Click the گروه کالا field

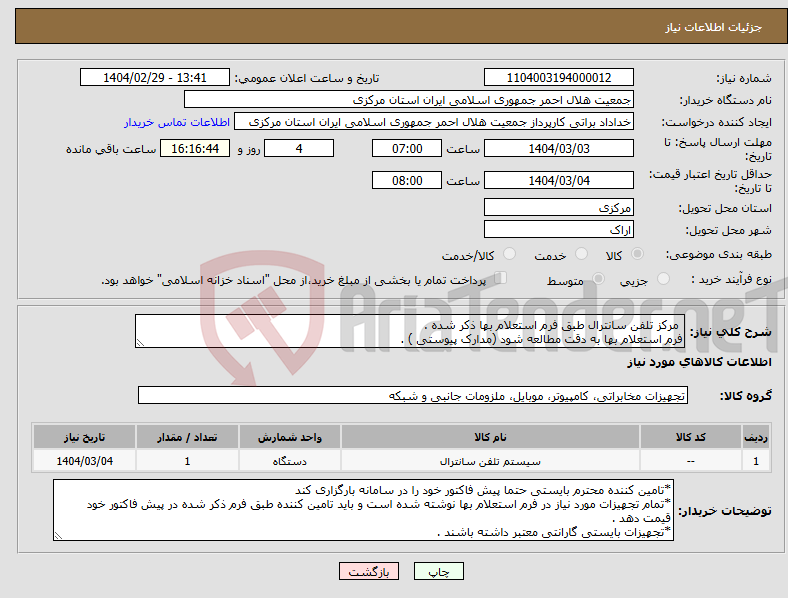pos(413,395)
